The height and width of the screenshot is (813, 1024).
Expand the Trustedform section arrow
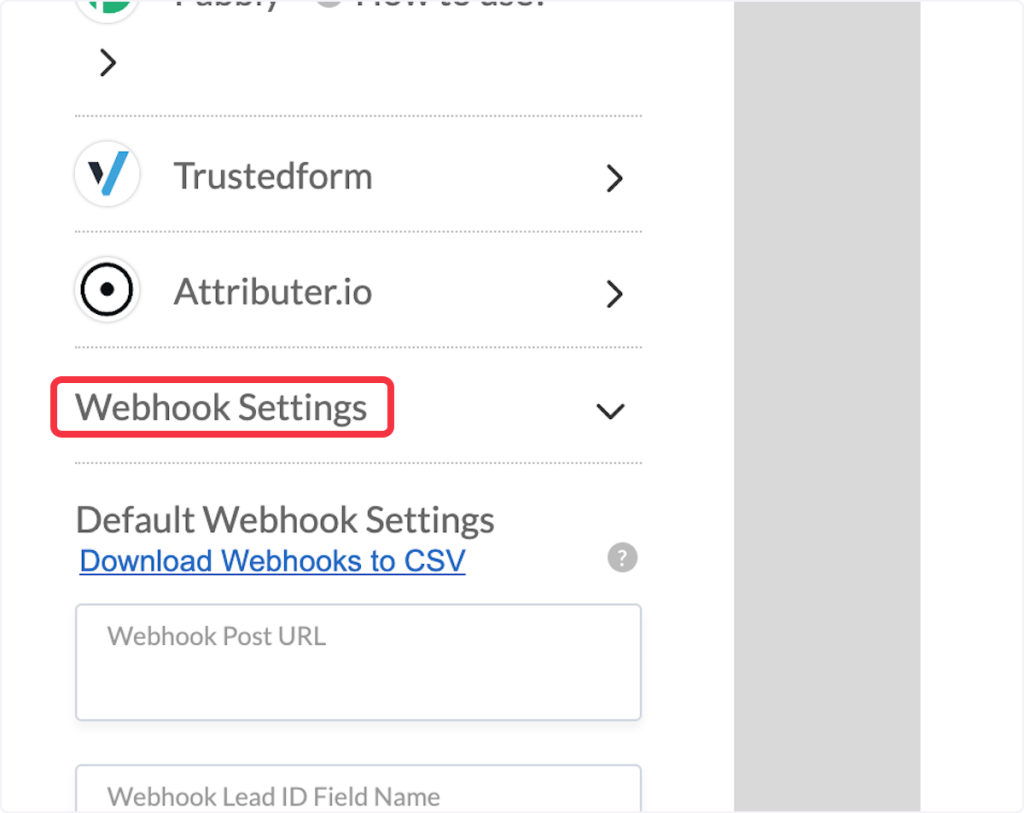click(x=614, y=179)
